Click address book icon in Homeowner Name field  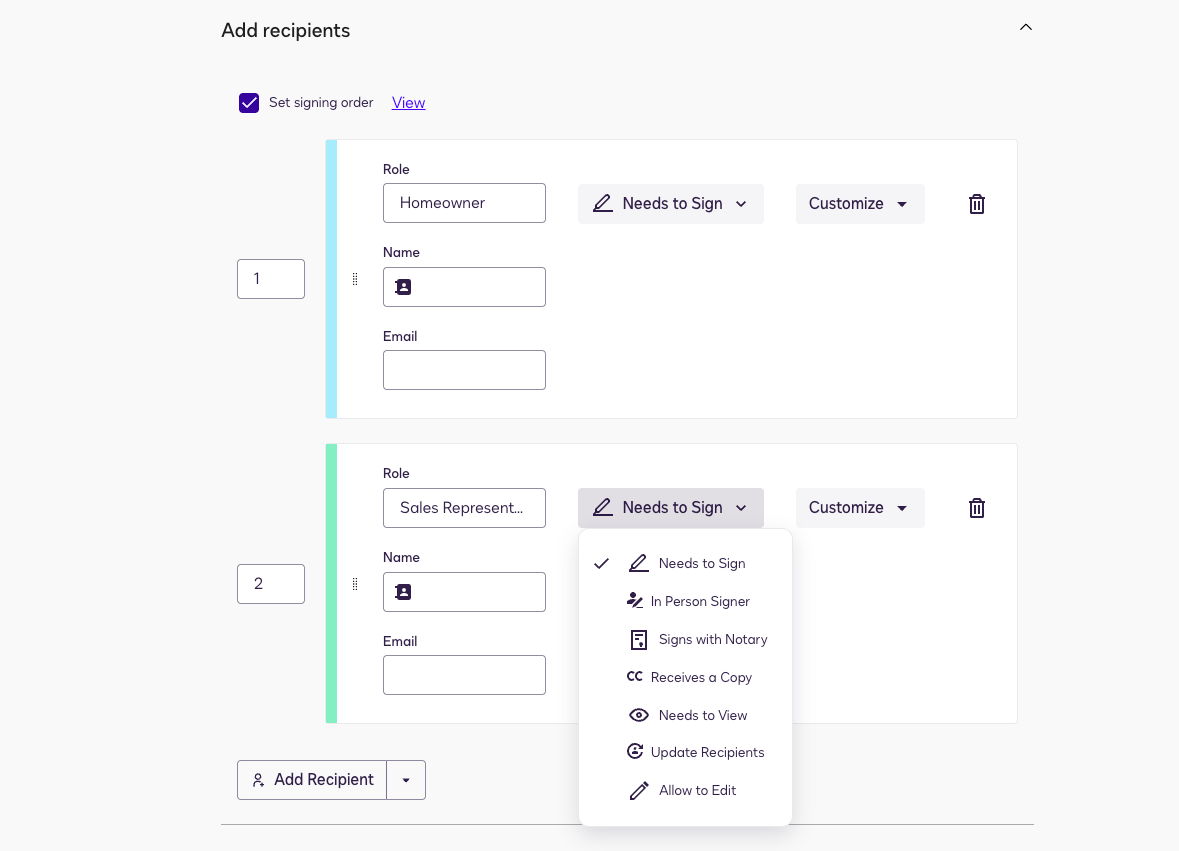(403, 287)
